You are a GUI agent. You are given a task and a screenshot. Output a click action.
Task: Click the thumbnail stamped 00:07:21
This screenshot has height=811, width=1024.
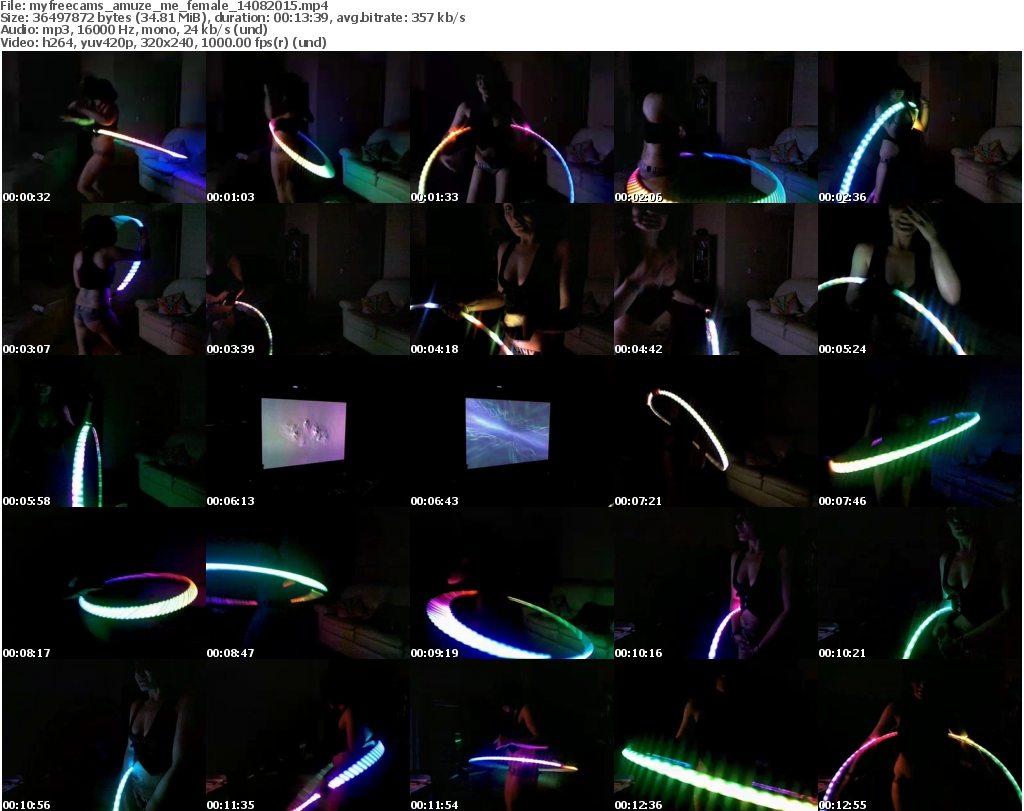click(716, 432)
